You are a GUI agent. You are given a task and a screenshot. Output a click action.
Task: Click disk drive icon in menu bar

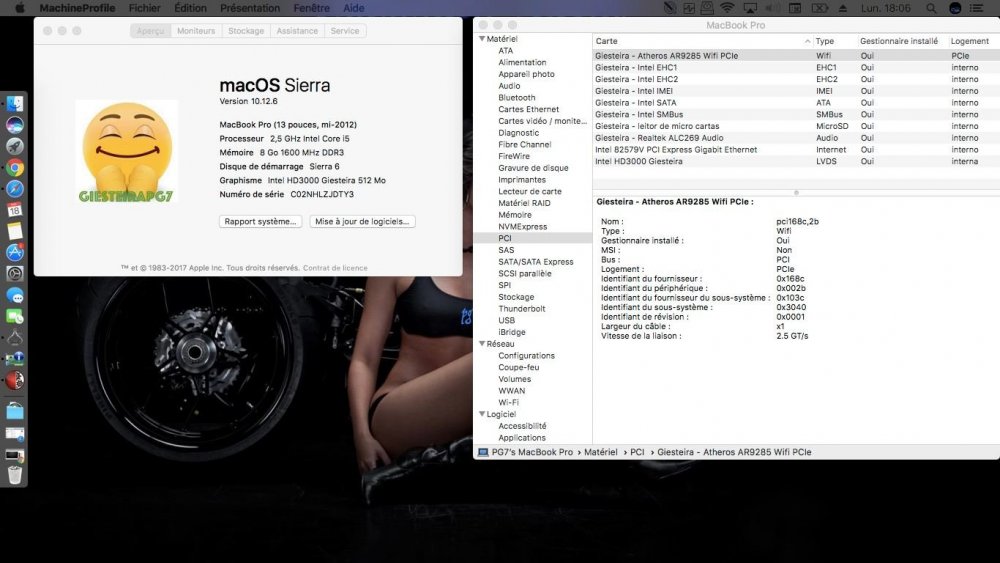pos(707,8)
